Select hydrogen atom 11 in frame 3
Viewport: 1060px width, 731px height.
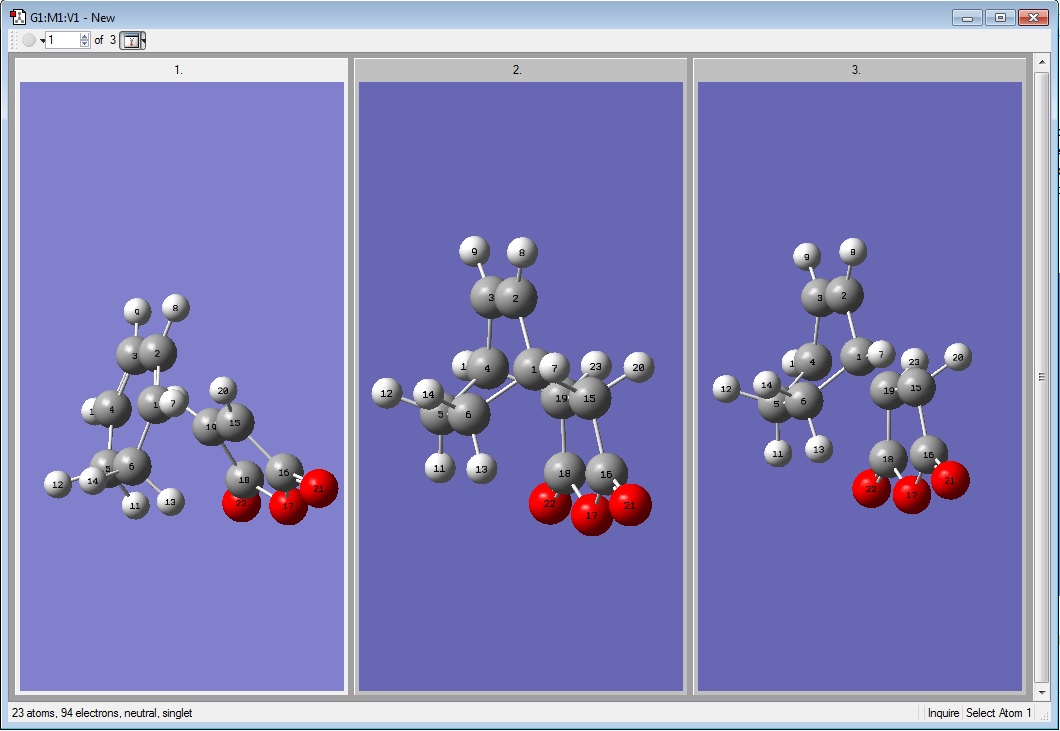[777, 453]
